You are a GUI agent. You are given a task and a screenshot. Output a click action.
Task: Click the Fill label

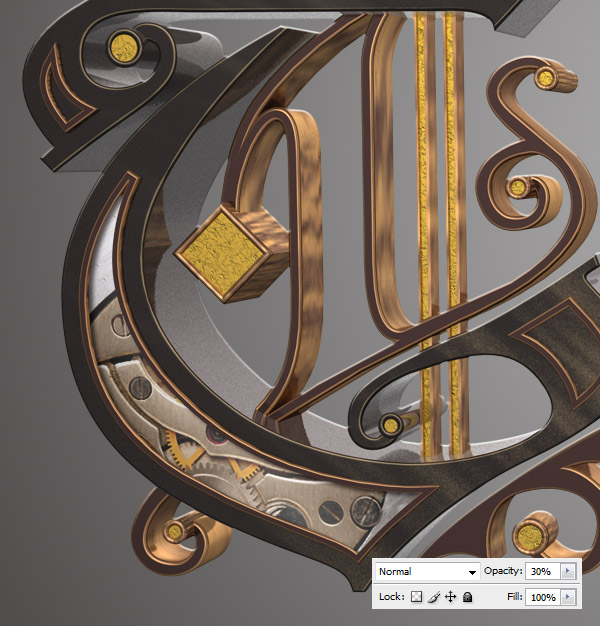pos(515,596)
